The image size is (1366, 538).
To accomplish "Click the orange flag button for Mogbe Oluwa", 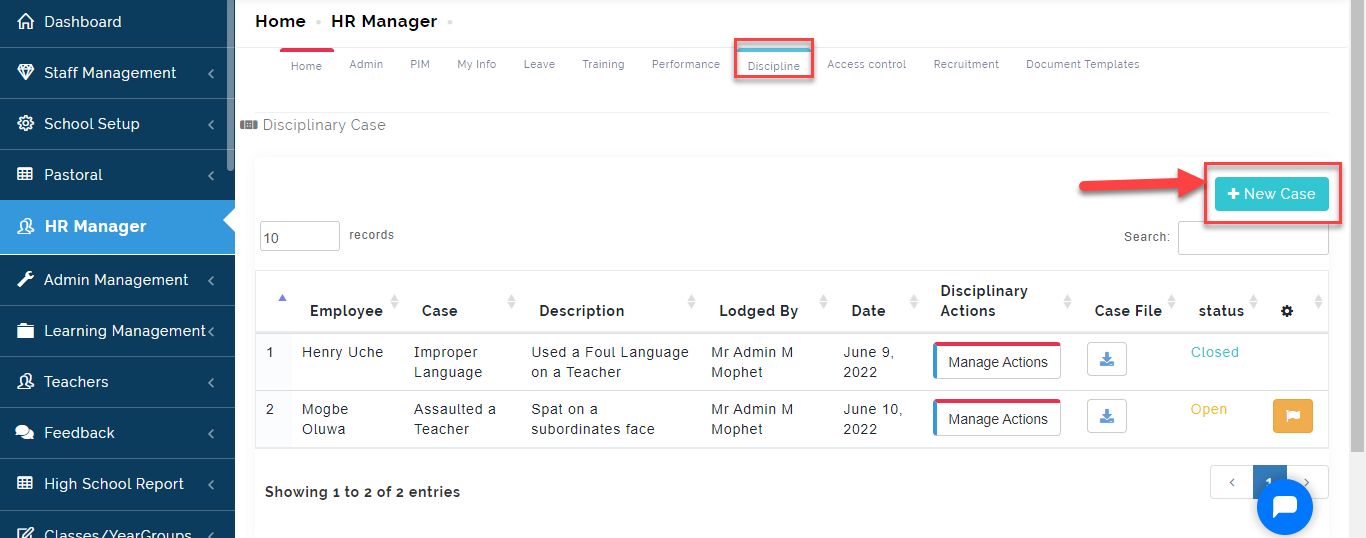I will [x=1293, y=416].
